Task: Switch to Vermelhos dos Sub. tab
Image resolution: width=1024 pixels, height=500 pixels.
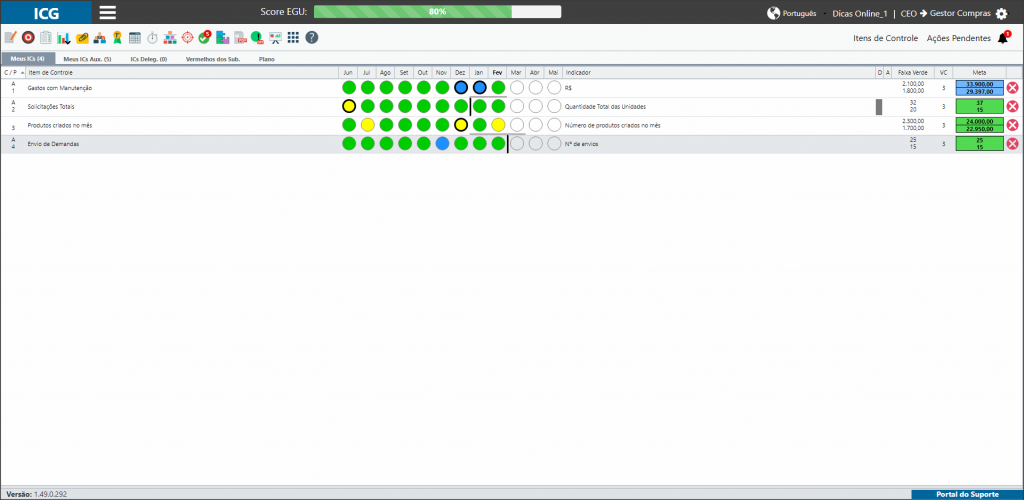Action: pos(208,59)
